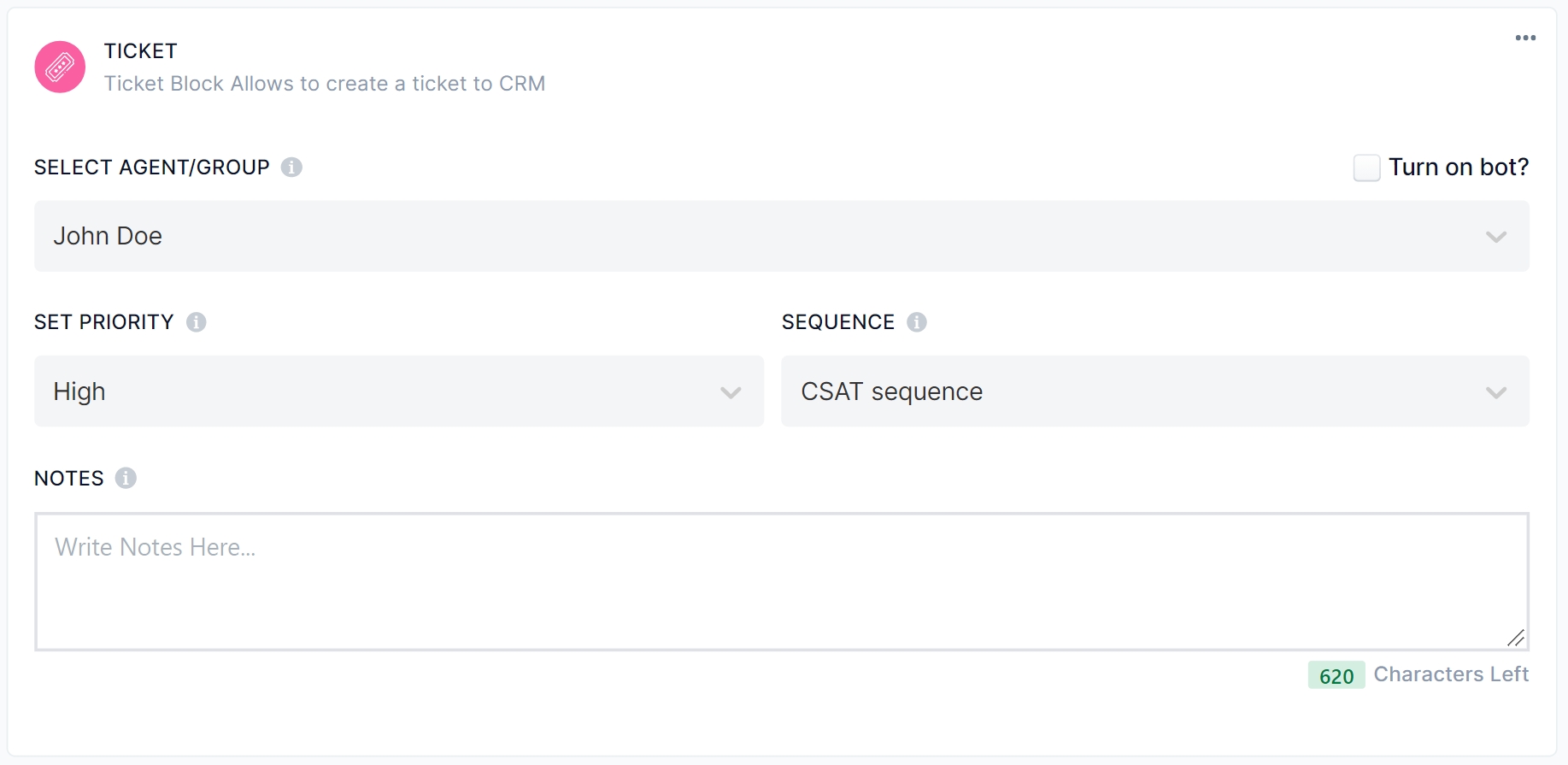The height and width of the screenshot is (765, 1568).
Task: Click the green 620 character counter badge
Action: tap(1336, 675)
